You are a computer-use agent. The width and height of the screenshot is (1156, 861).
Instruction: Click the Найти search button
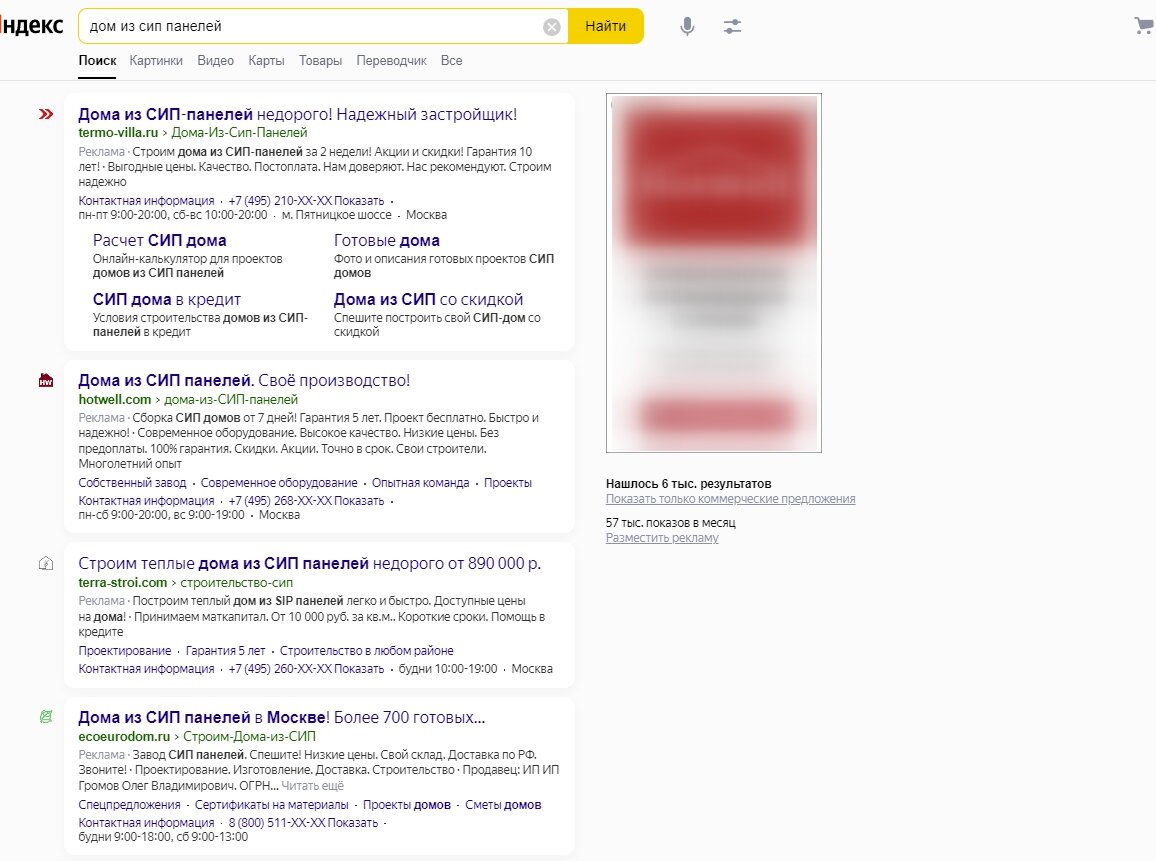point(605,26)
